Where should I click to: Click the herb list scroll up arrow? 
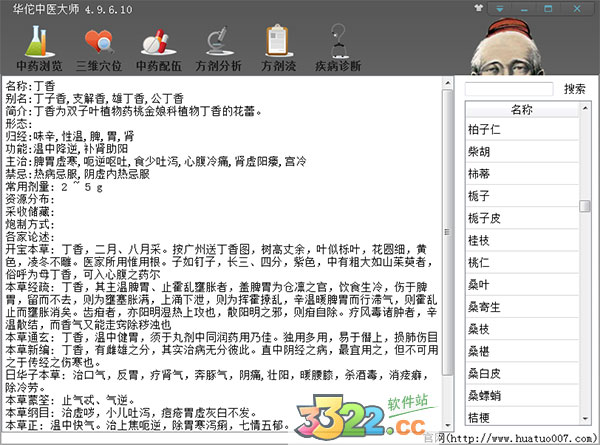(x=585, y=108)
